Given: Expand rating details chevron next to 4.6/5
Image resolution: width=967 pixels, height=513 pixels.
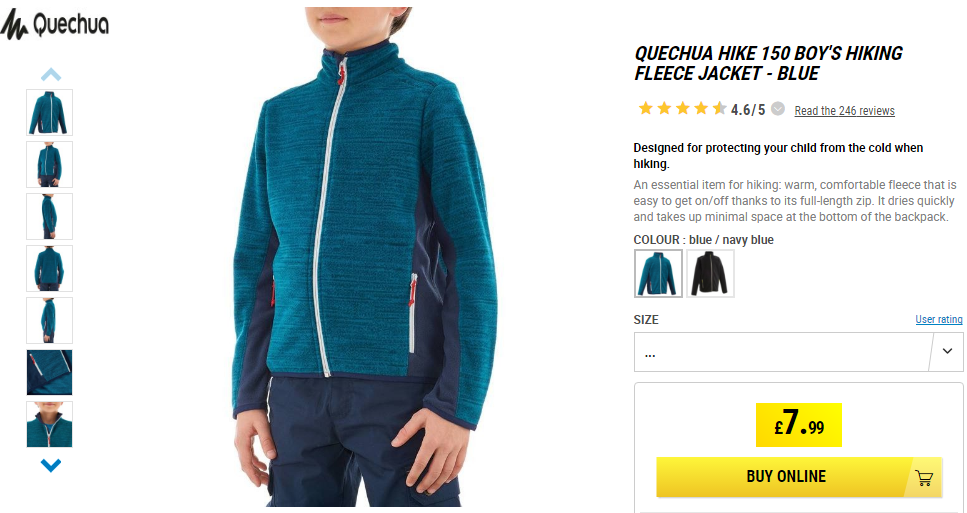Looking at the screenshot, I should click(x=778, y=109).
